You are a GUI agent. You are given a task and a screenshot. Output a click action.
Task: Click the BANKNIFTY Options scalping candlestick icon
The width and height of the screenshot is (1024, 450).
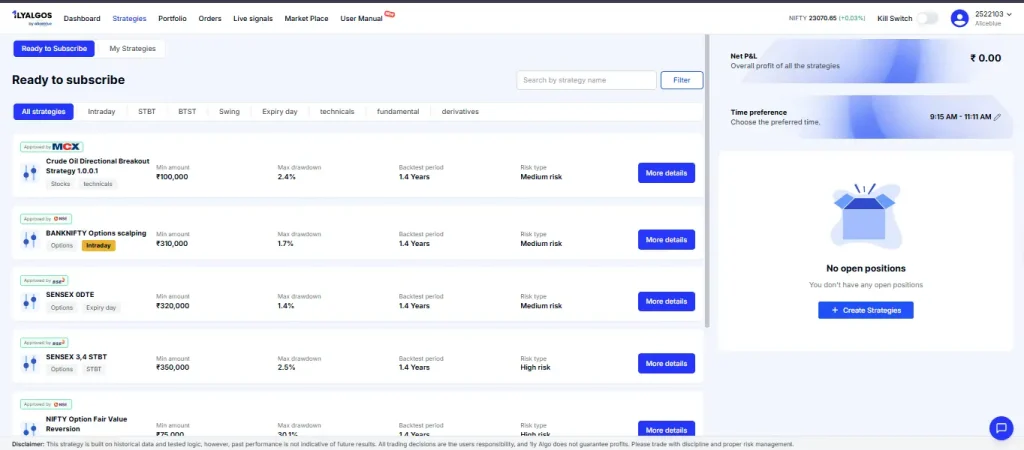(29, 240)
